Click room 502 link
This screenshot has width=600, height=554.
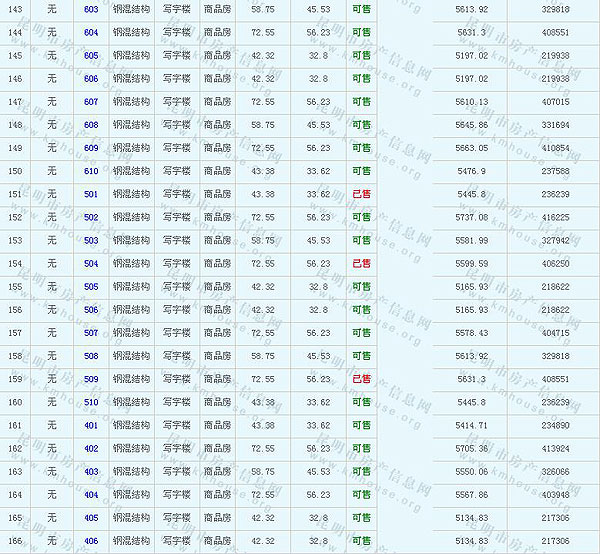click(x=91, y=217)
